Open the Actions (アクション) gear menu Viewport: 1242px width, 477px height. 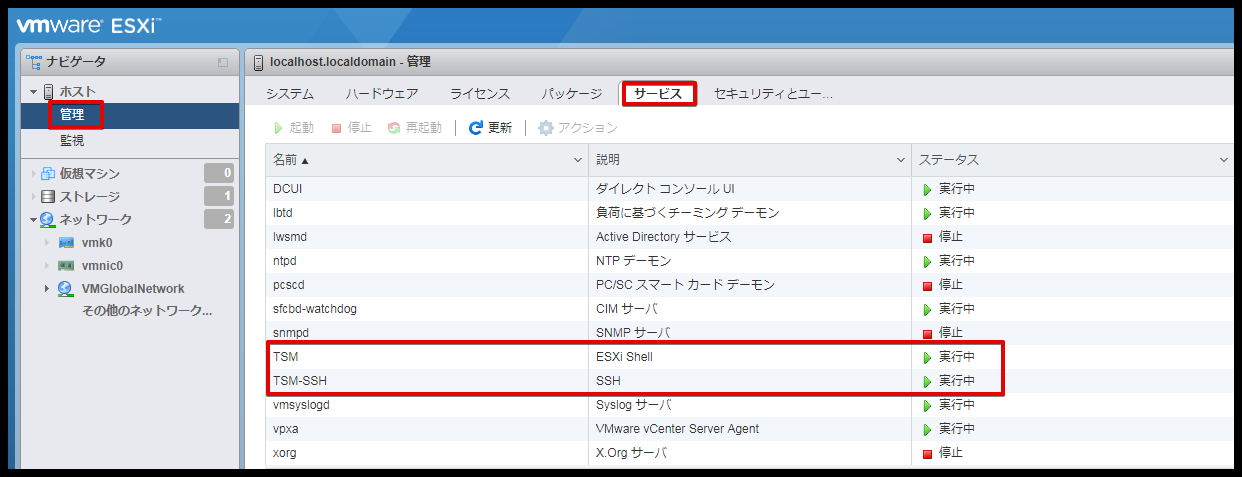[x=578, y=128]
